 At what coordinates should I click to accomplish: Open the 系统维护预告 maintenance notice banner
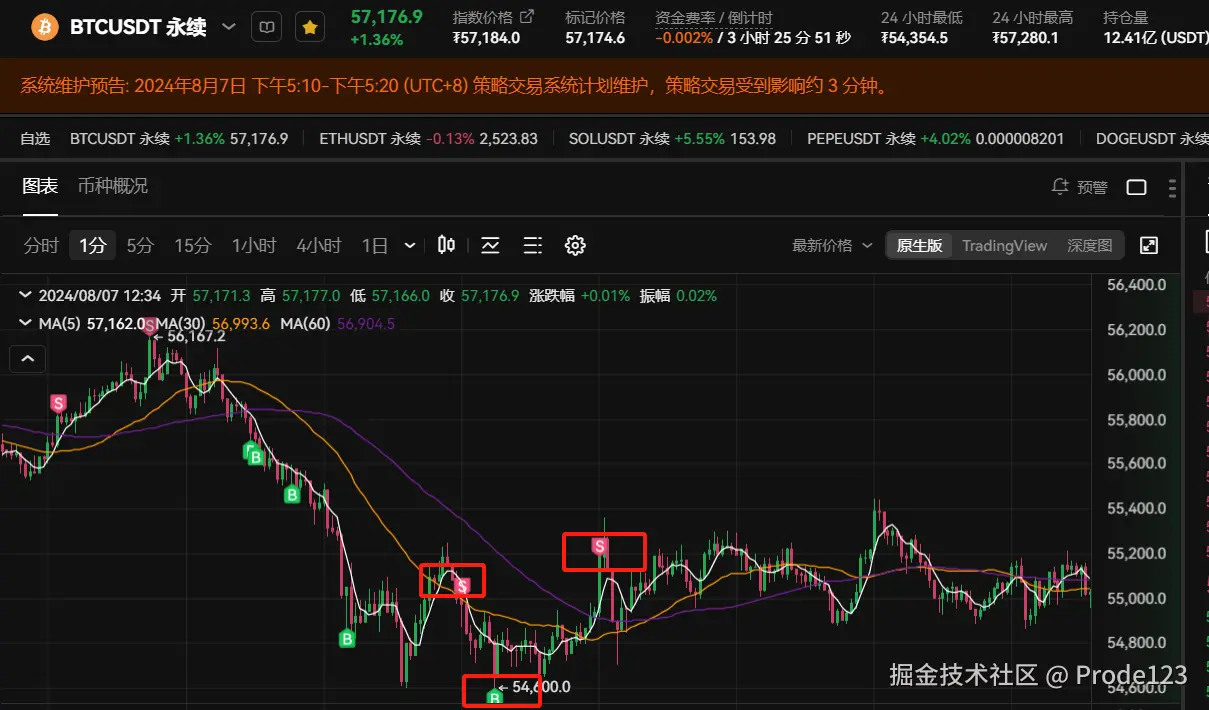click(604, 85)
